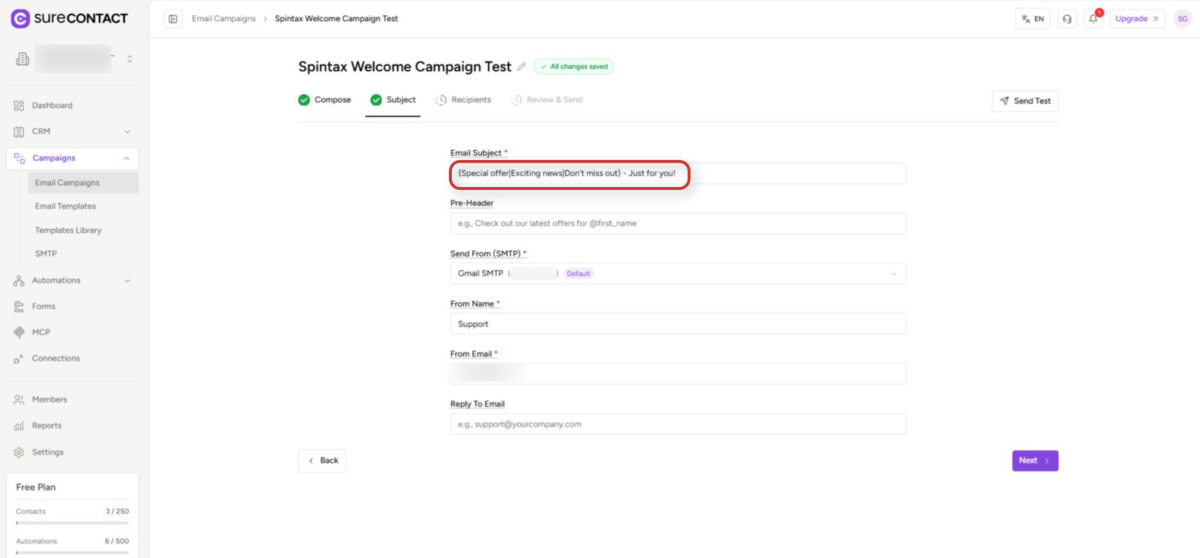Open the headset support icon

pyautogui.click(x=1067, y=18)
